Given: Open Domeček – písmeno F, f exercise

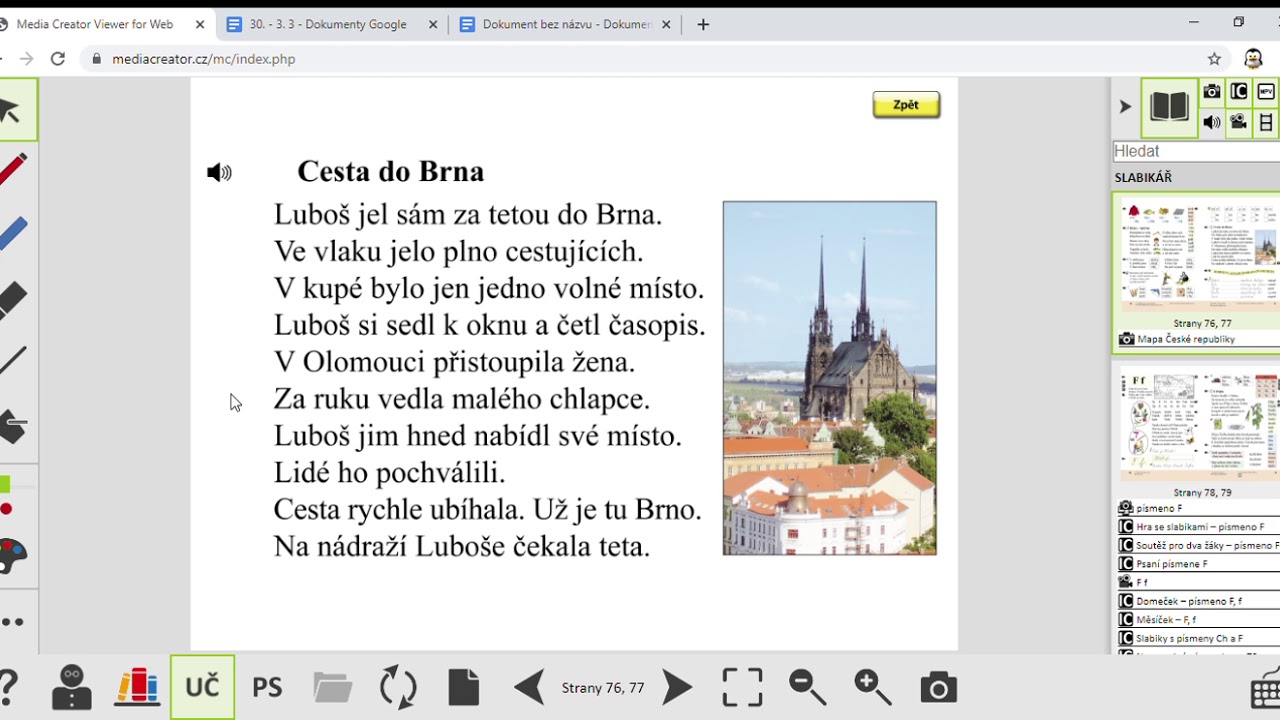Looking at the screenshot, I should (x=1198, y=601).
